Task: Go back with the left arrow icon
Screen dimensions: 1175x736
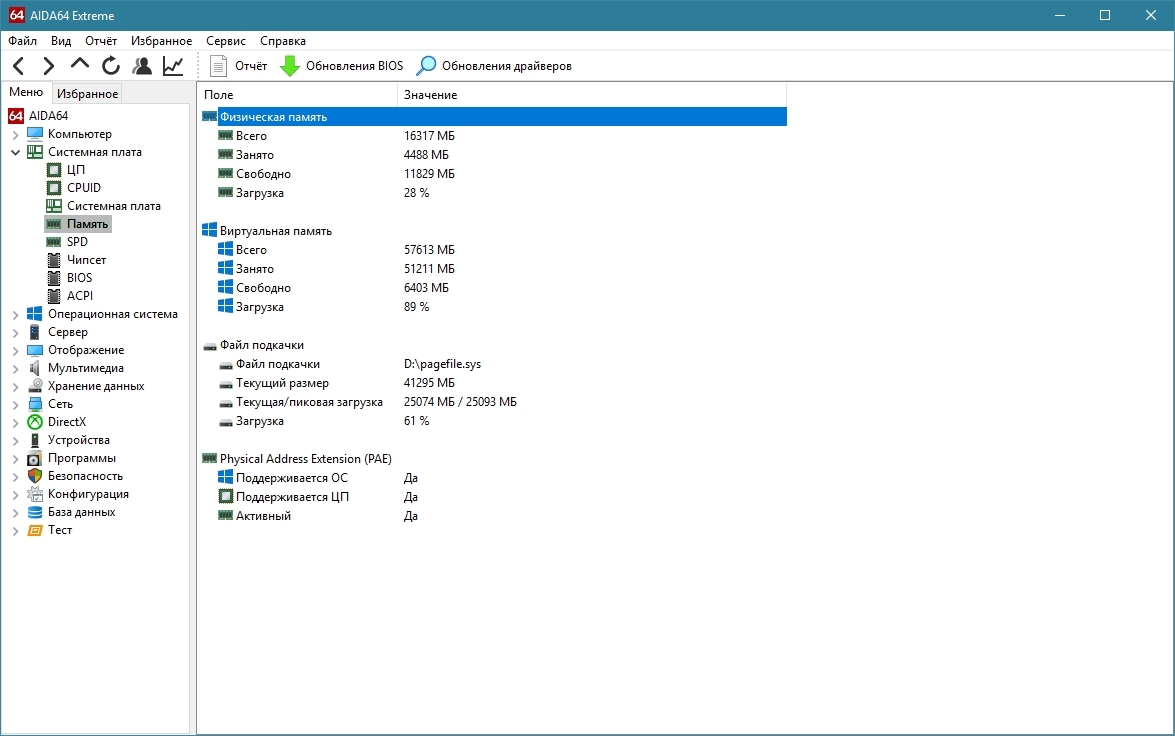Action: [19, 66]
